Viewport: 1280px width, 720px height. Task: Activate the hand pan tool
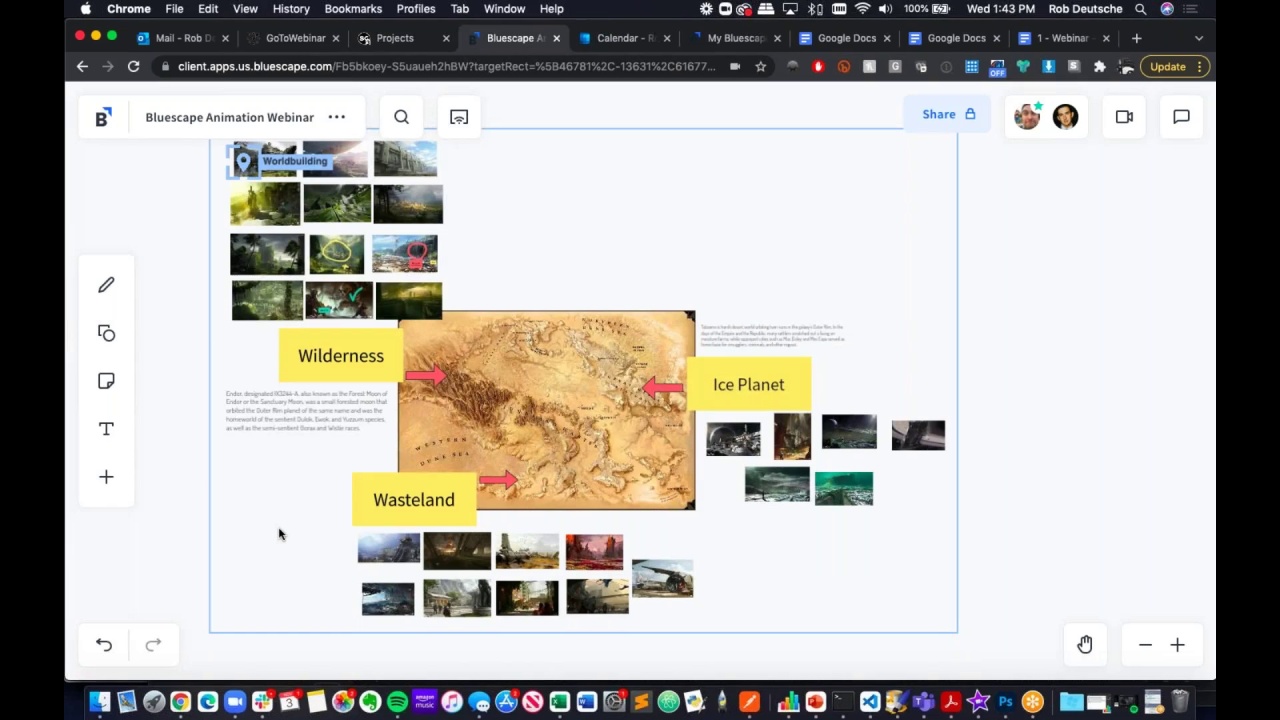[x=1085, y=645]
